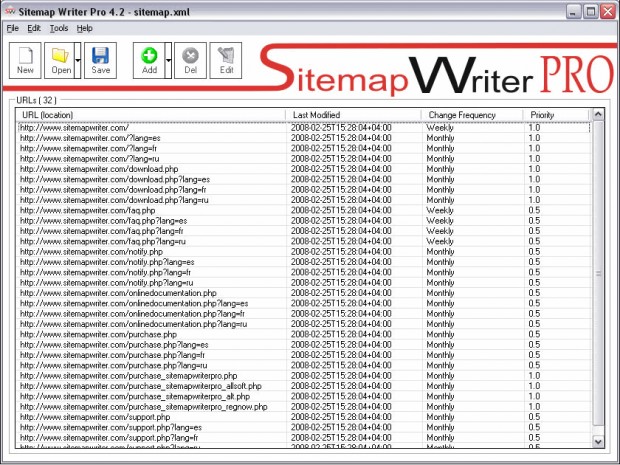The width and height of the screenshot is (620, 465).
Task: Sort by Priority column header
Action: click(556, 115)
